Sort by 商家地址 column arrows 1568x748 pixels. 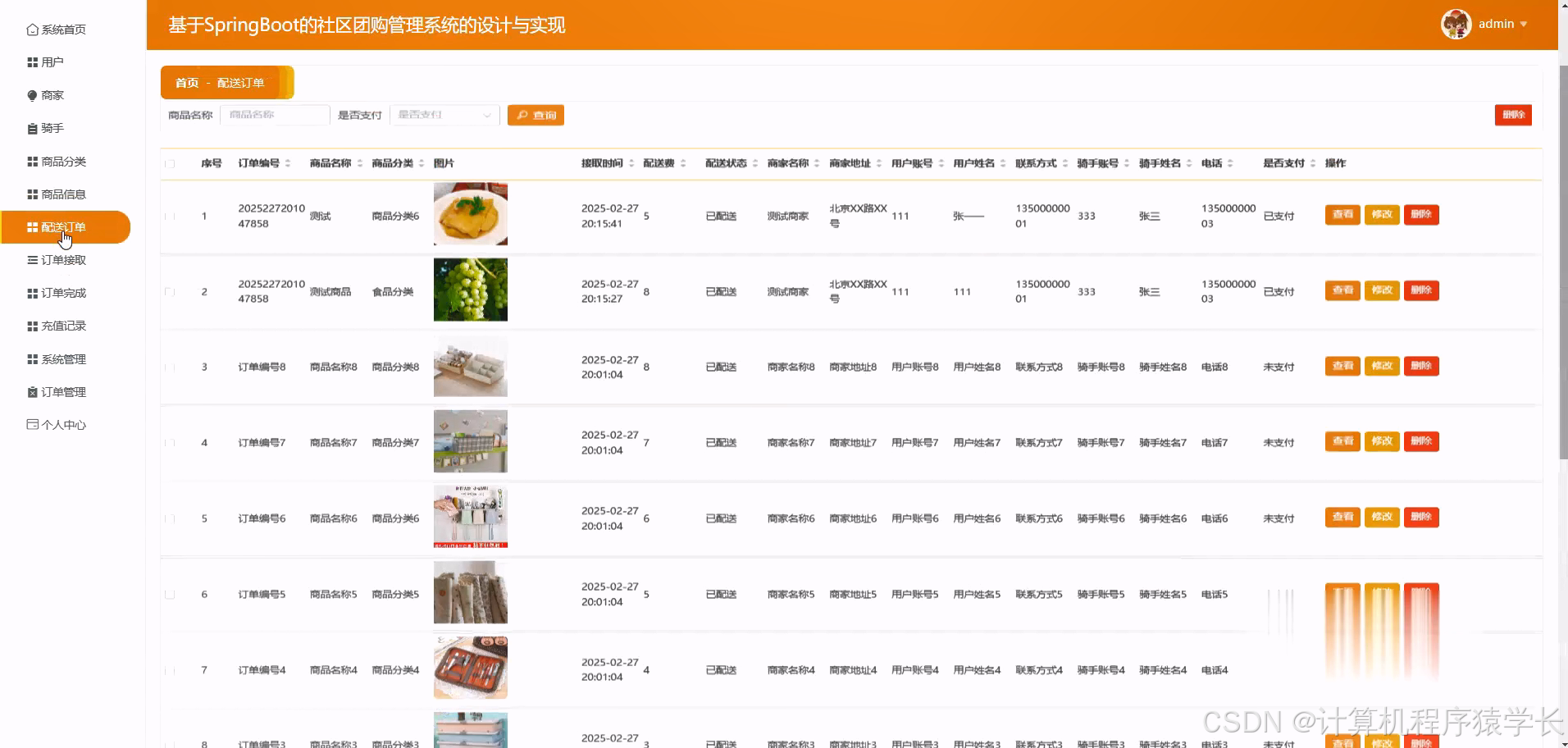pos(879,163)
